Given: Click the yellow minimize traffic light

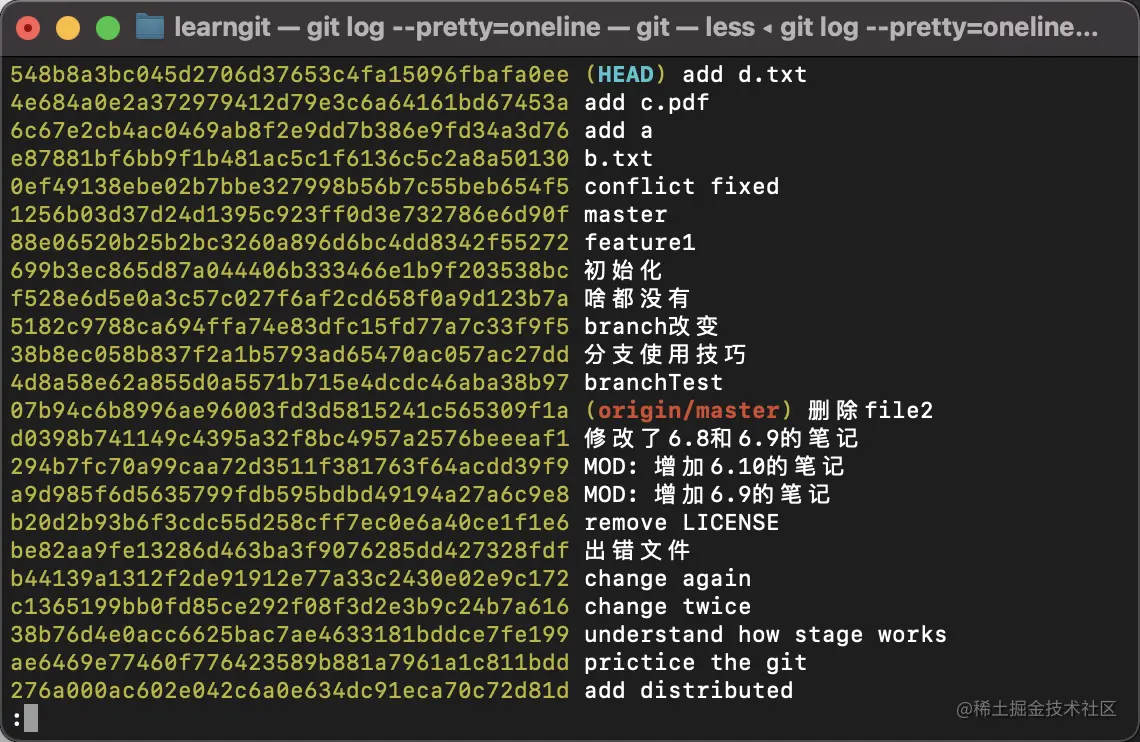Looking at the screenshot, I should 68,28.
